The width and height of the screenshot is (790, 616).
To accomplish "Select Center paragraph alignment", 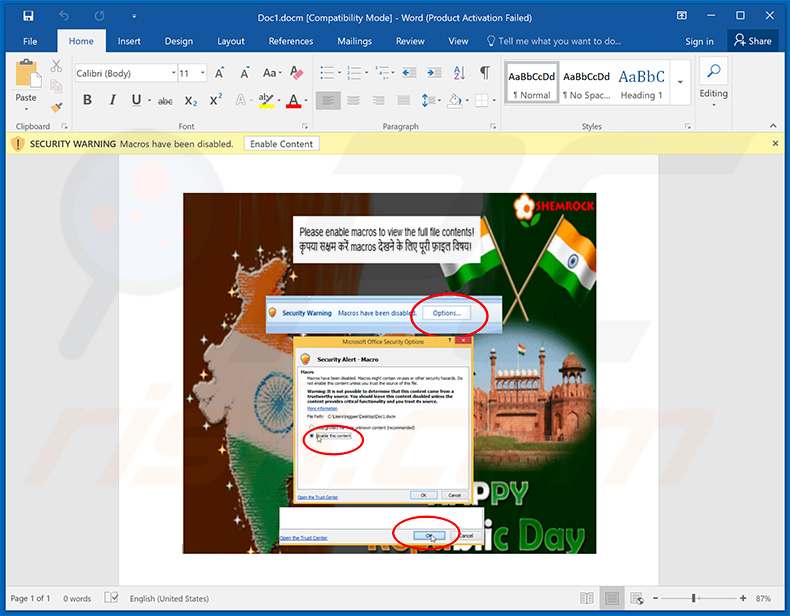I will tap(354, 100).
